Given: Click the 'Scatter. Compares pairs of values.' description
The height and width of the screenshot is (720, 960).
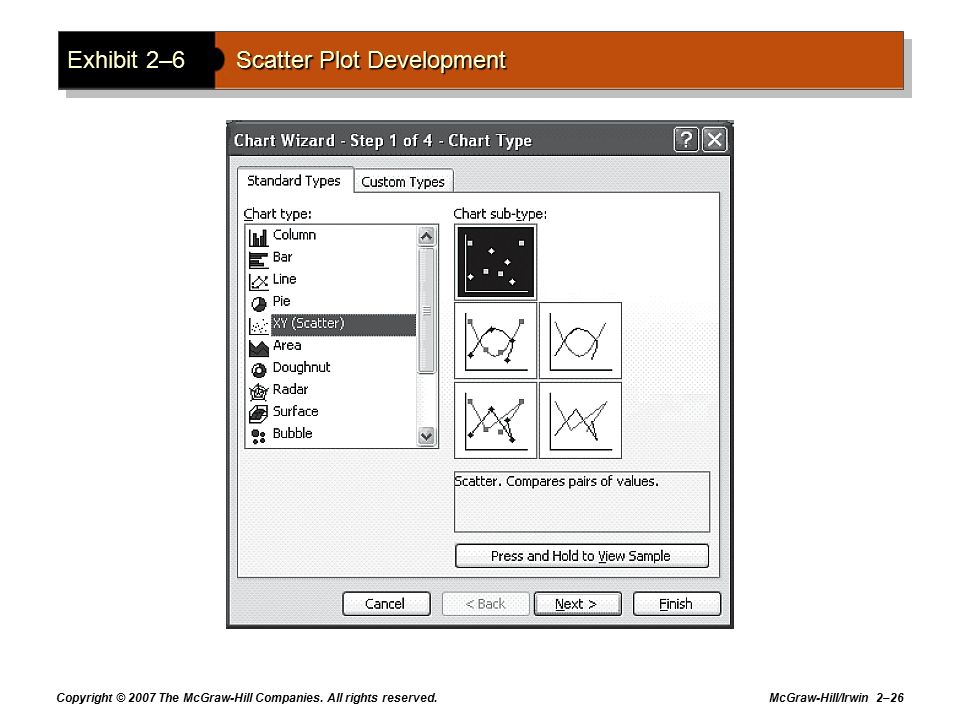Looking at the screenshot, I should 557,481.
